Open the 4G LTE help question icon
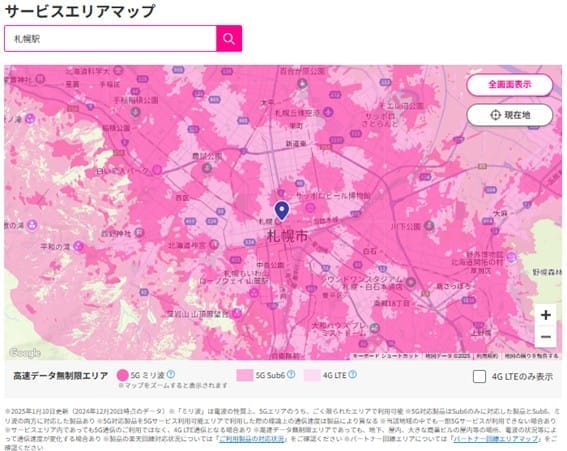The height and width of the screenshot is (451, 567). tap(352, 374)
